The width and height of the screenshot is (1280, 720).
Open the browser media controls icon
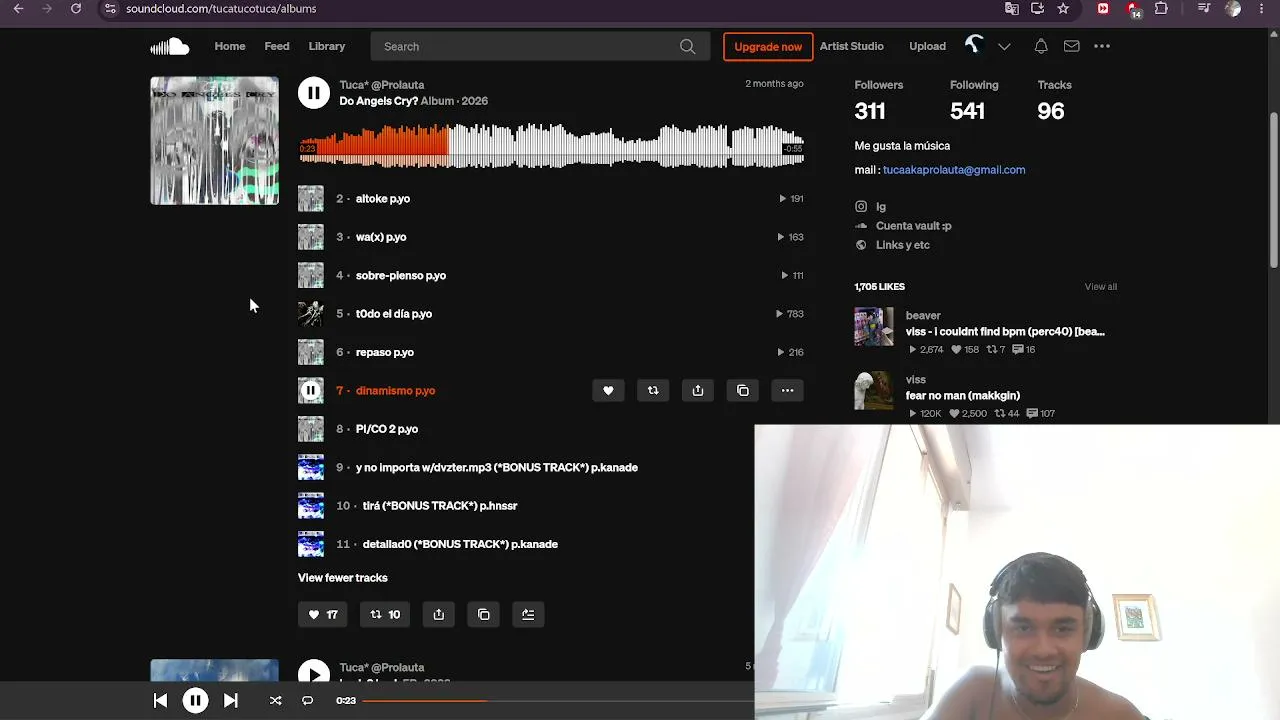click(1204, 9)
